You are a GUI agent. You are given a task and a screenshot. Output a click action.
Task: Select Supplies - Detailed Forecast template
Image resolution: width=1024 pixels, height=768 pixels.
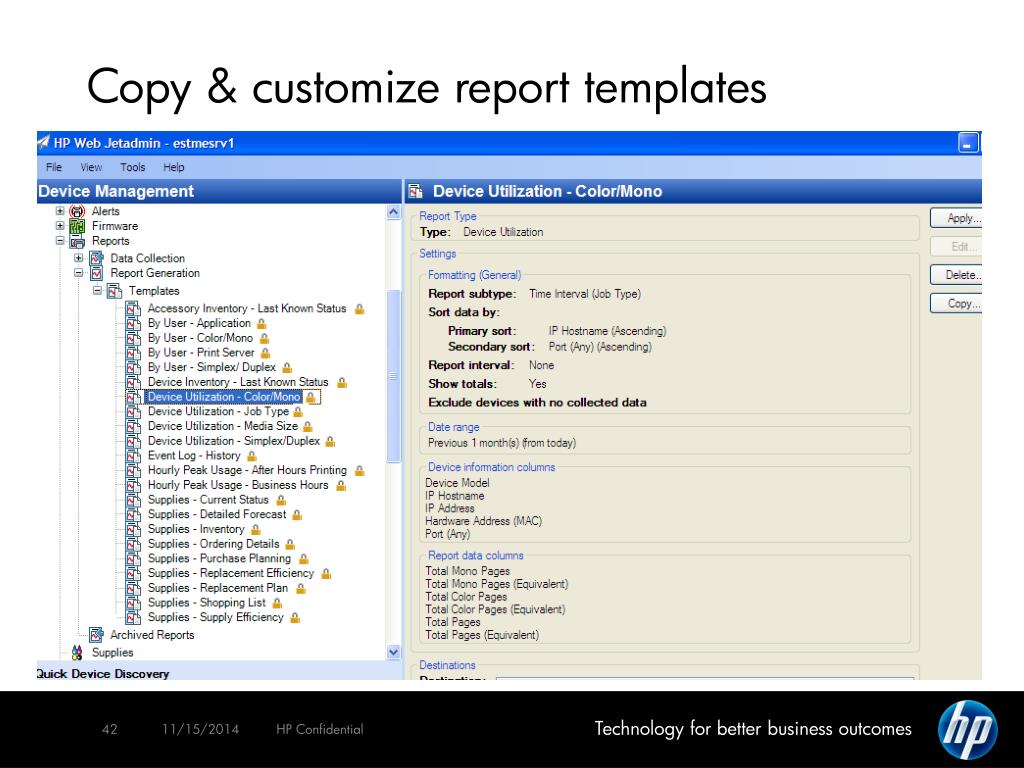click(217, 515)
